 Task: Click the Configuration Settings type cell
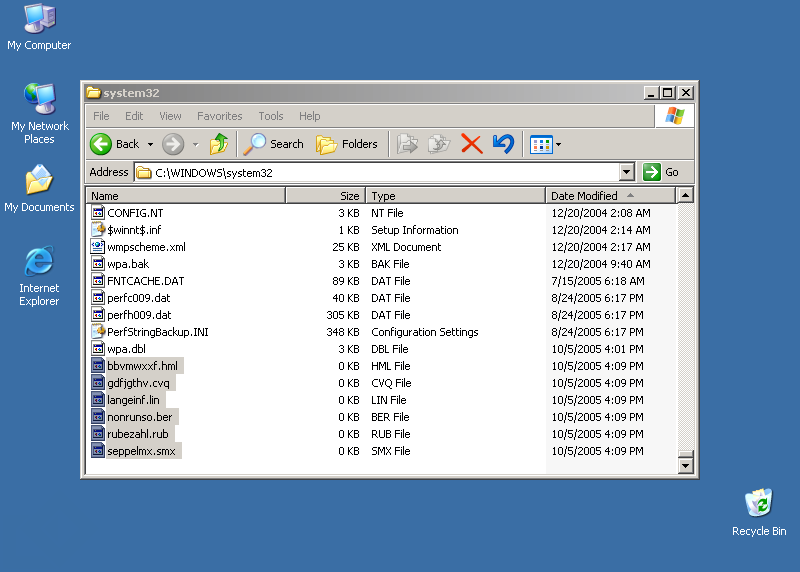point(424,332)
